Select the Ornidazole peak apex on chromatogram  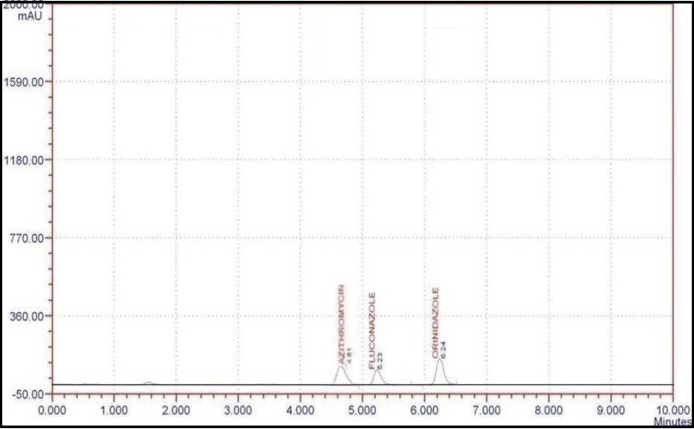(x=439, y=360)
